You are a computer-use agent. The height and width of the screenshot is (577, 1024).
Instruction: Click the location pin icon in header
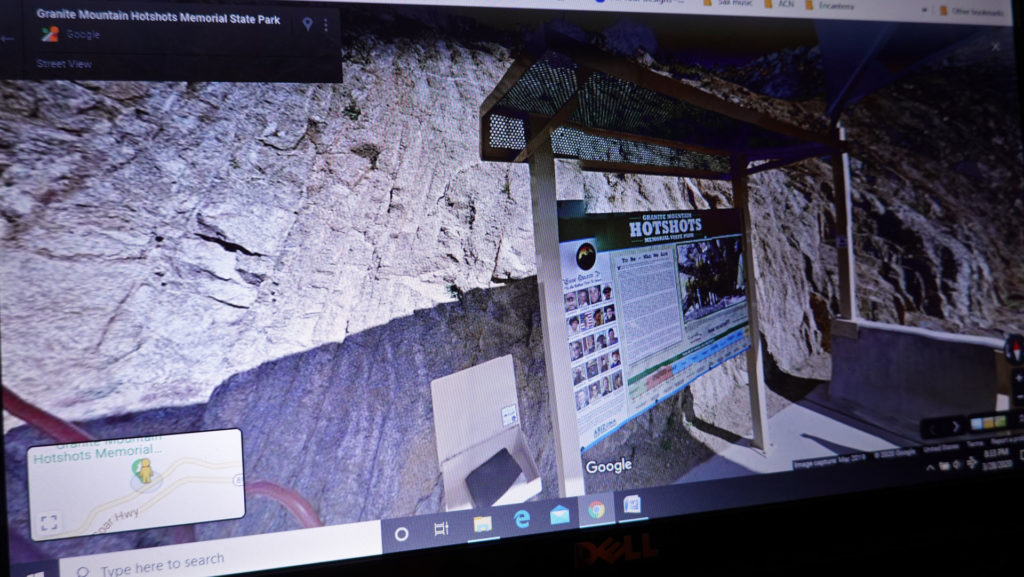[x=307, y=25]
